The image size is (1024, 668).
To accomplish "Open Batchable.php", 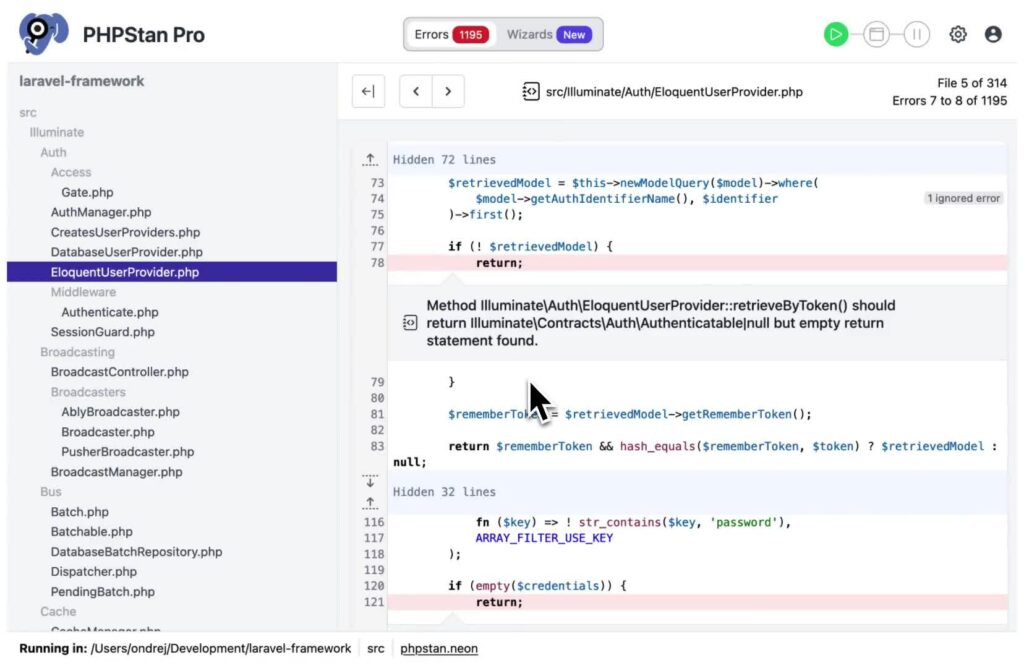I will 91,532.
